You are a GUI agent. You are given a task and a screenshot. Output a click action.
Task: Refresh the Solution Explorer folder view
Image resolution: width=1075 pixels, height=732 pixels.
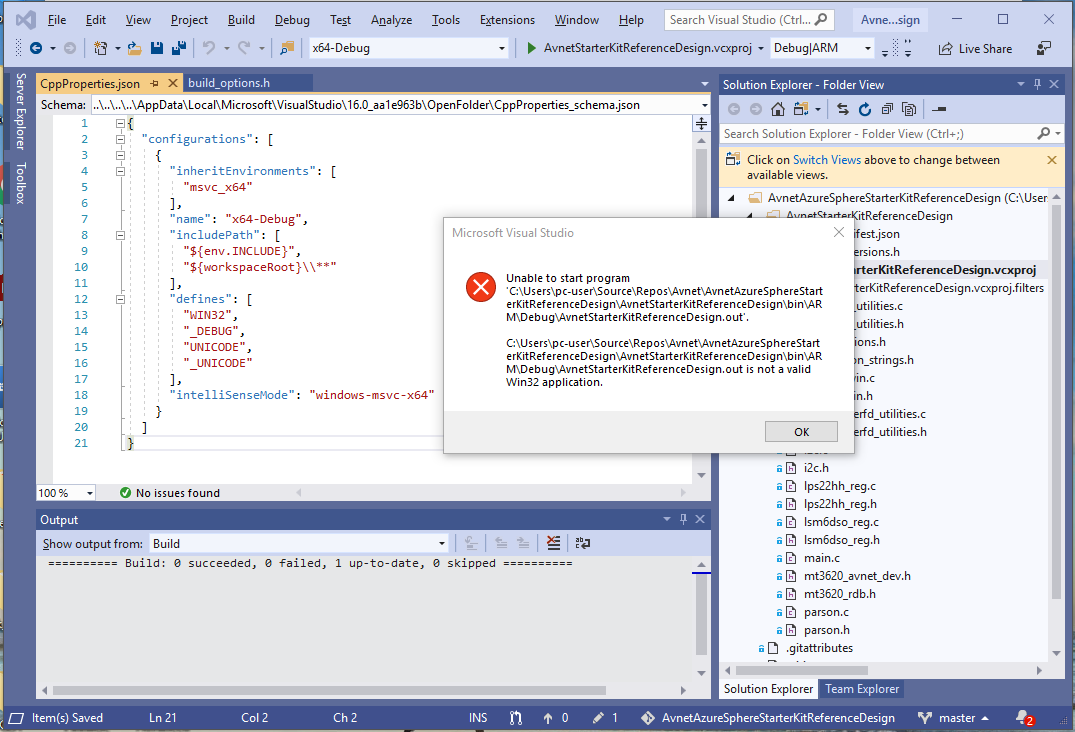[864, 109]
